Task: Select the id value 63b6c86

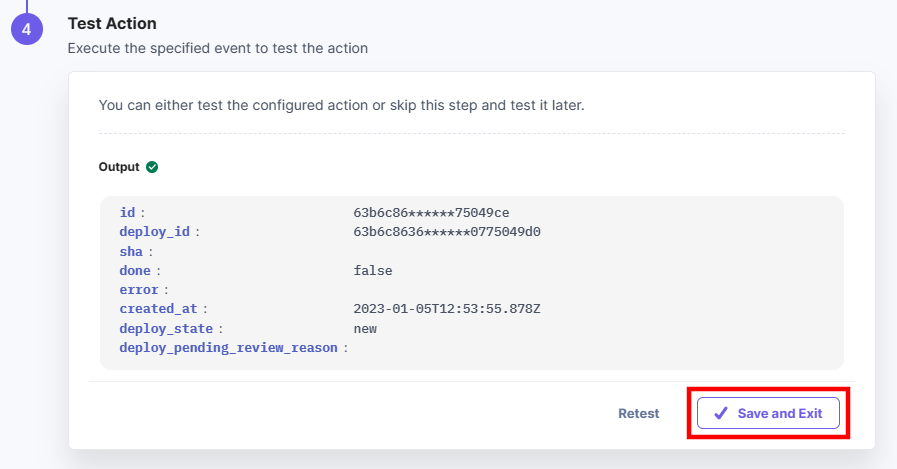Action: [431, 213]
